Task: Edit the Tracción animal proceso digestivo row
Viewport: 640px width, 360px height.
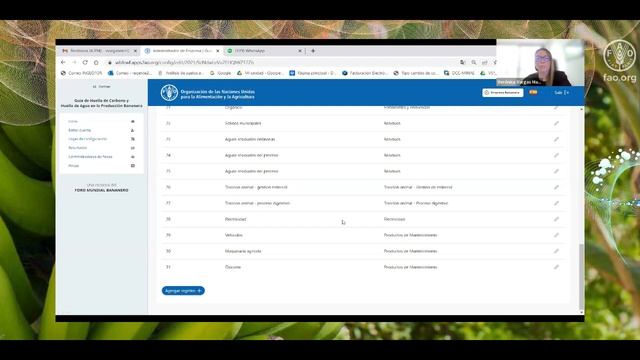Action: [556, 203]
